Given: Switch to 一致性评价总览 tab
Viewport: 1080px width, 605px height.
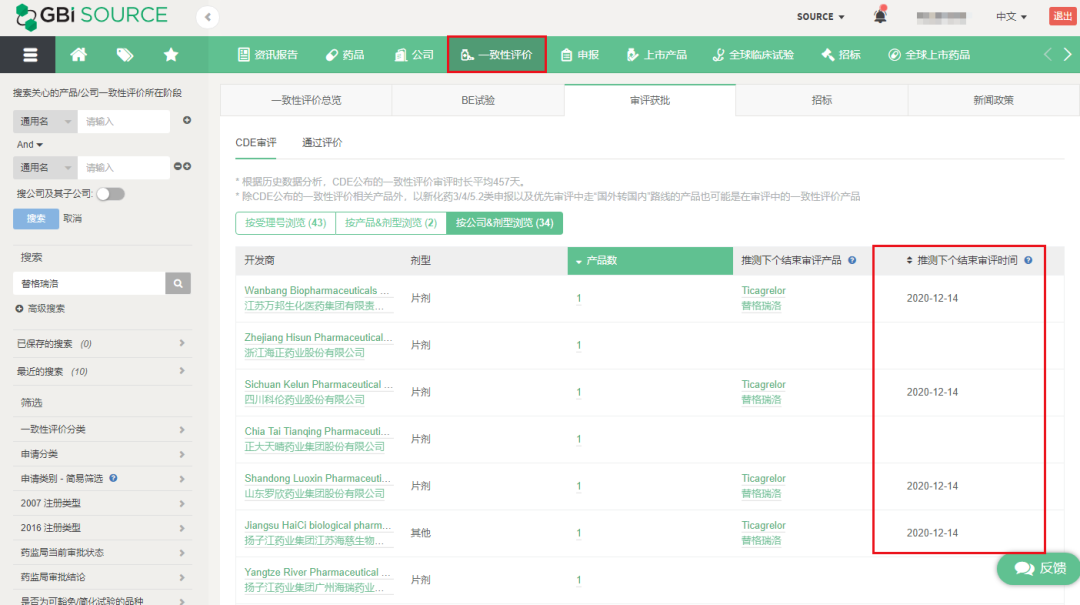Looking at the screenshot, I should pos(306,101).
